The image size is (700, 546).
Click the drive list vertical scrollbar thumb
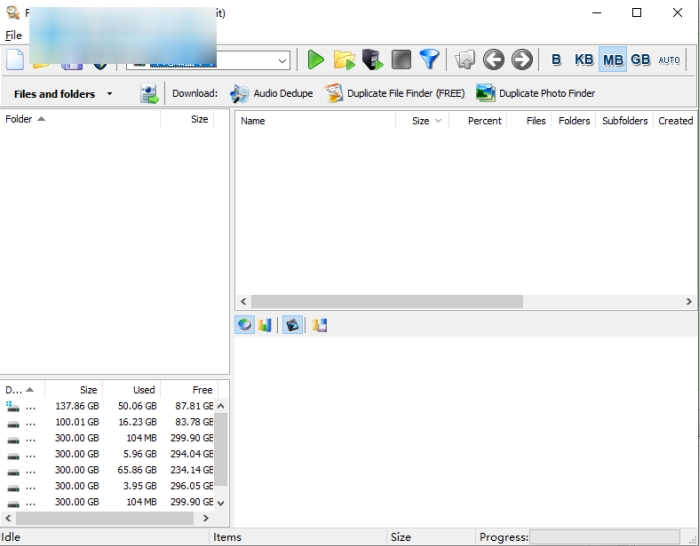click(221, 449)
